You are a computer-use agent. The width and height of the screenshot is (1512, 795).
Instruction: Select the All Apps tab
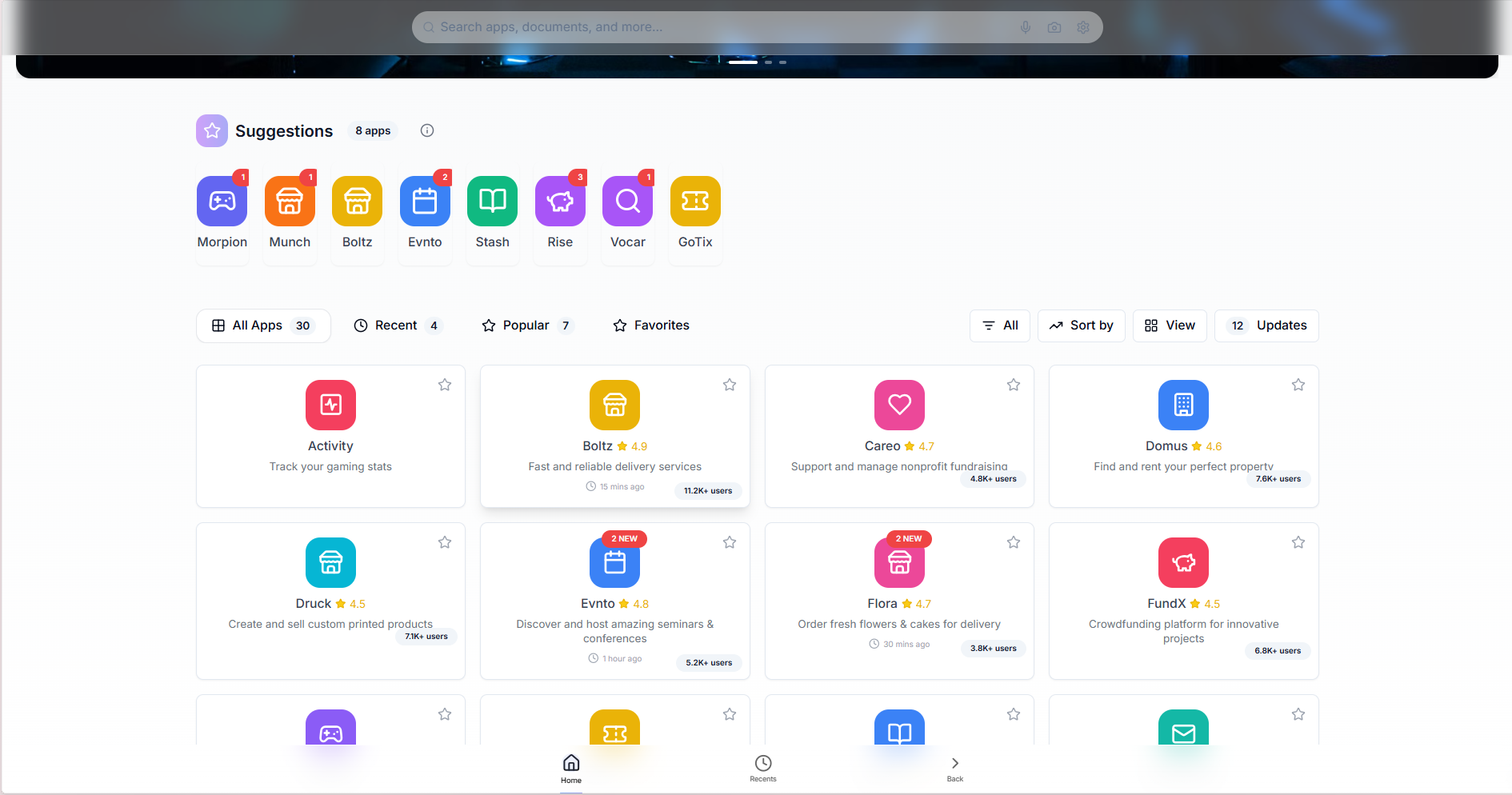pos(263,326)
